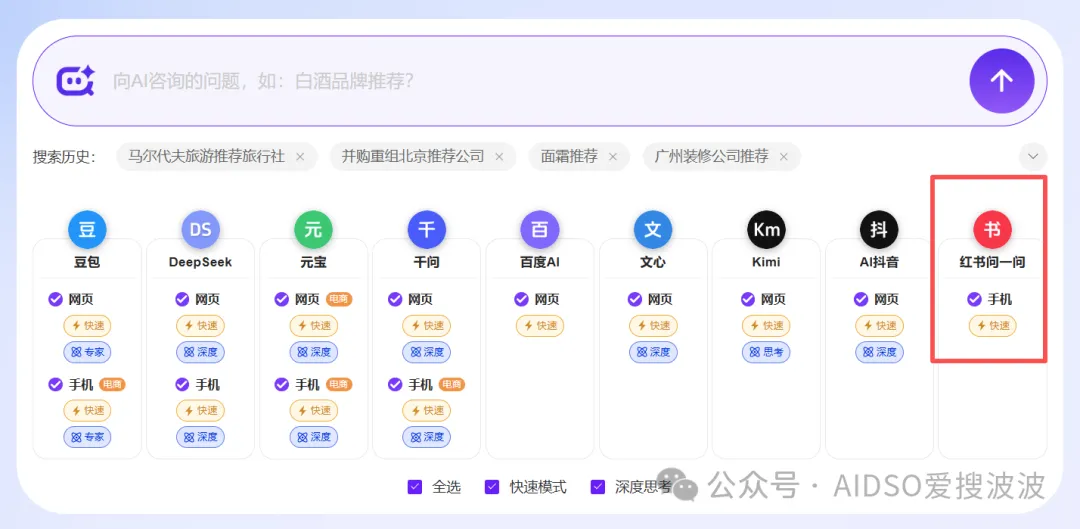Uncheck 网页 under 文心

(x=634, y=299)
